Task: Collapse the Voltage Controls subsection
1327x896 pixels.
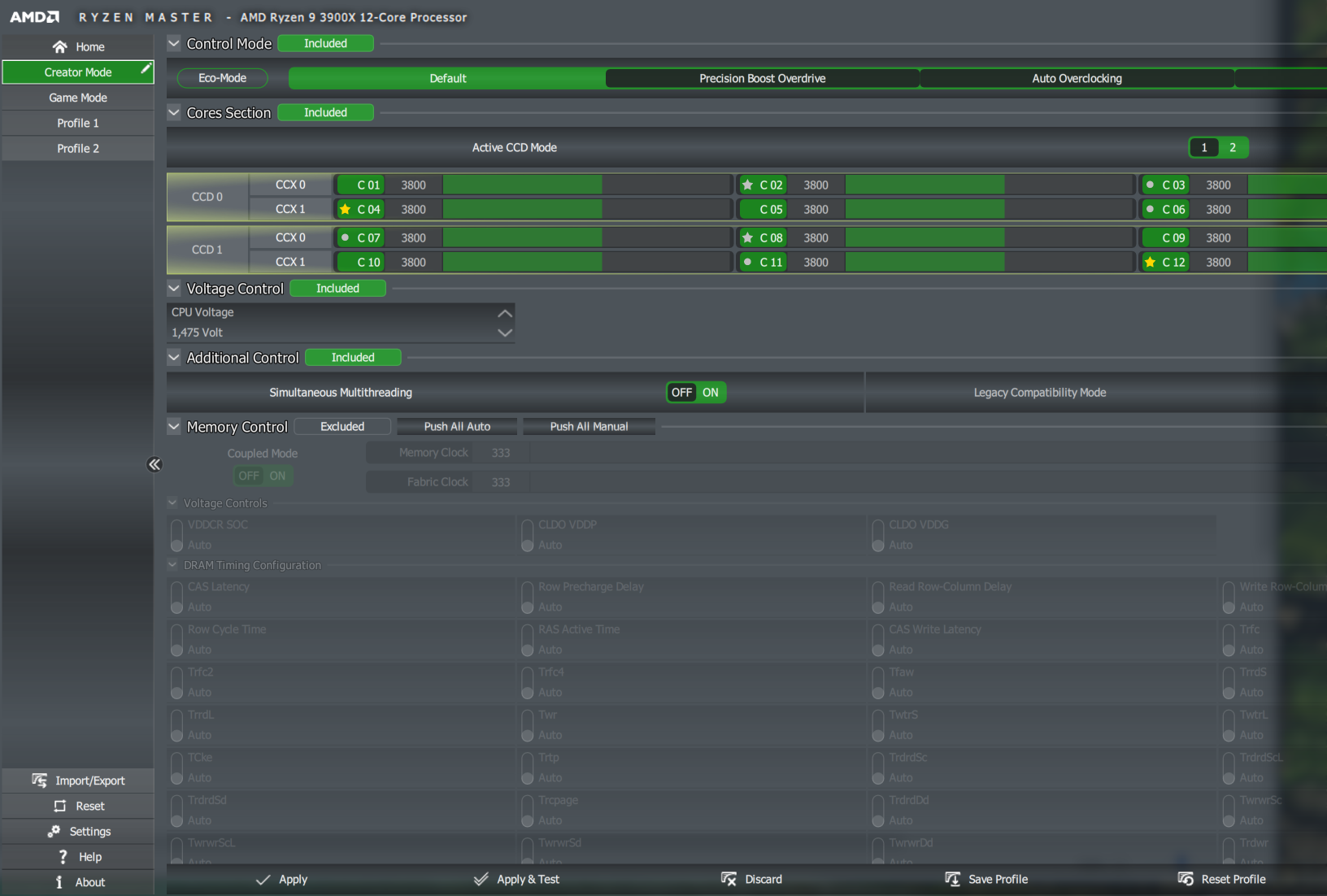Action: click(x=172, y=502)
